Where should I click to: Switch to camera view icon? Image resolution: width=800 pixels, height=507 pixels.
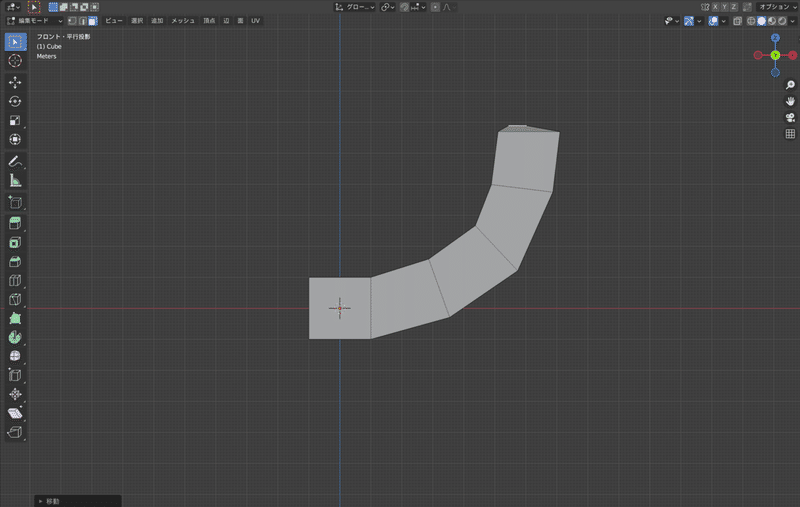(790, 117)
